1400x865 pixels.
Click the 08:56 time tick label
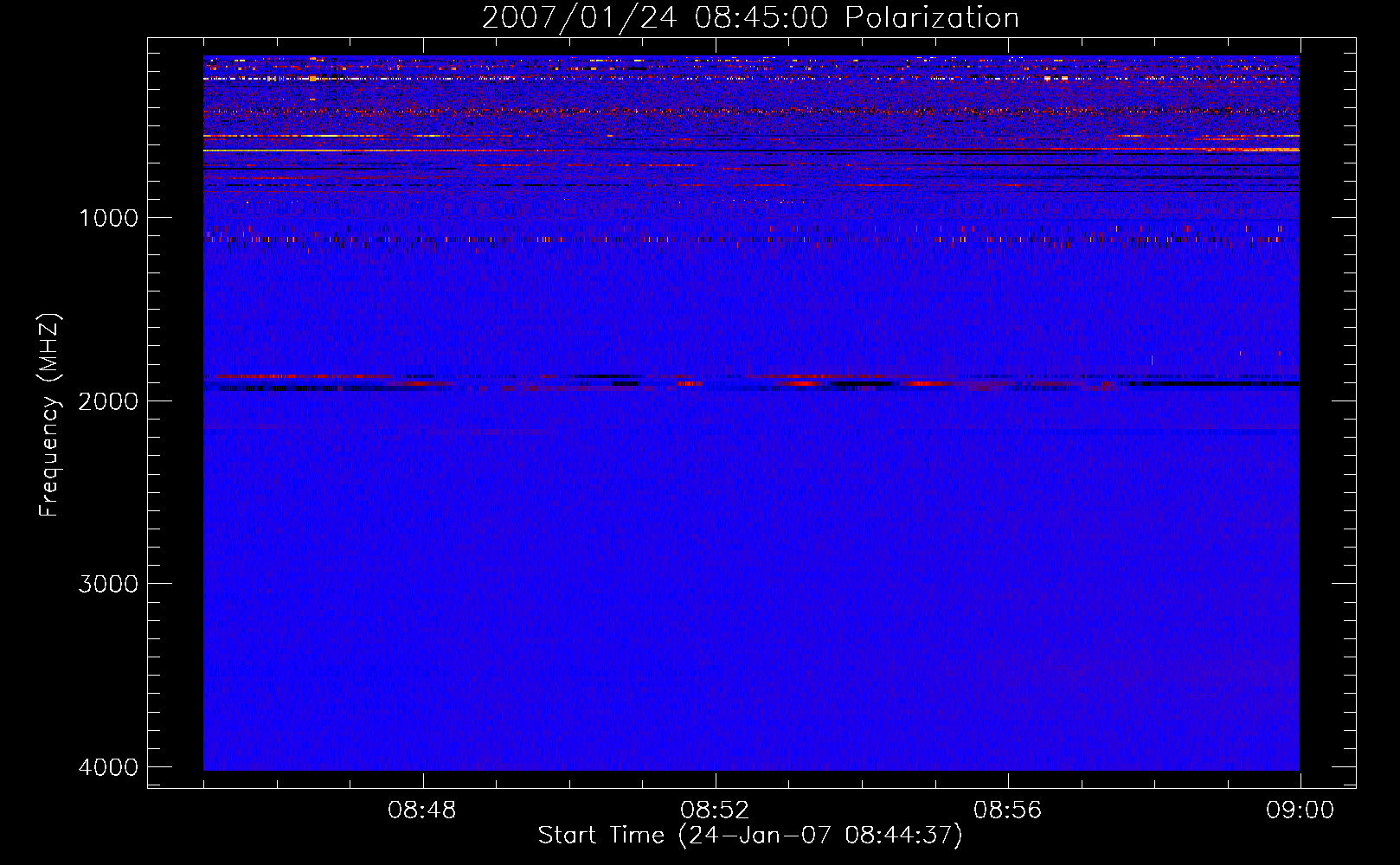(x=1007, y=811)
